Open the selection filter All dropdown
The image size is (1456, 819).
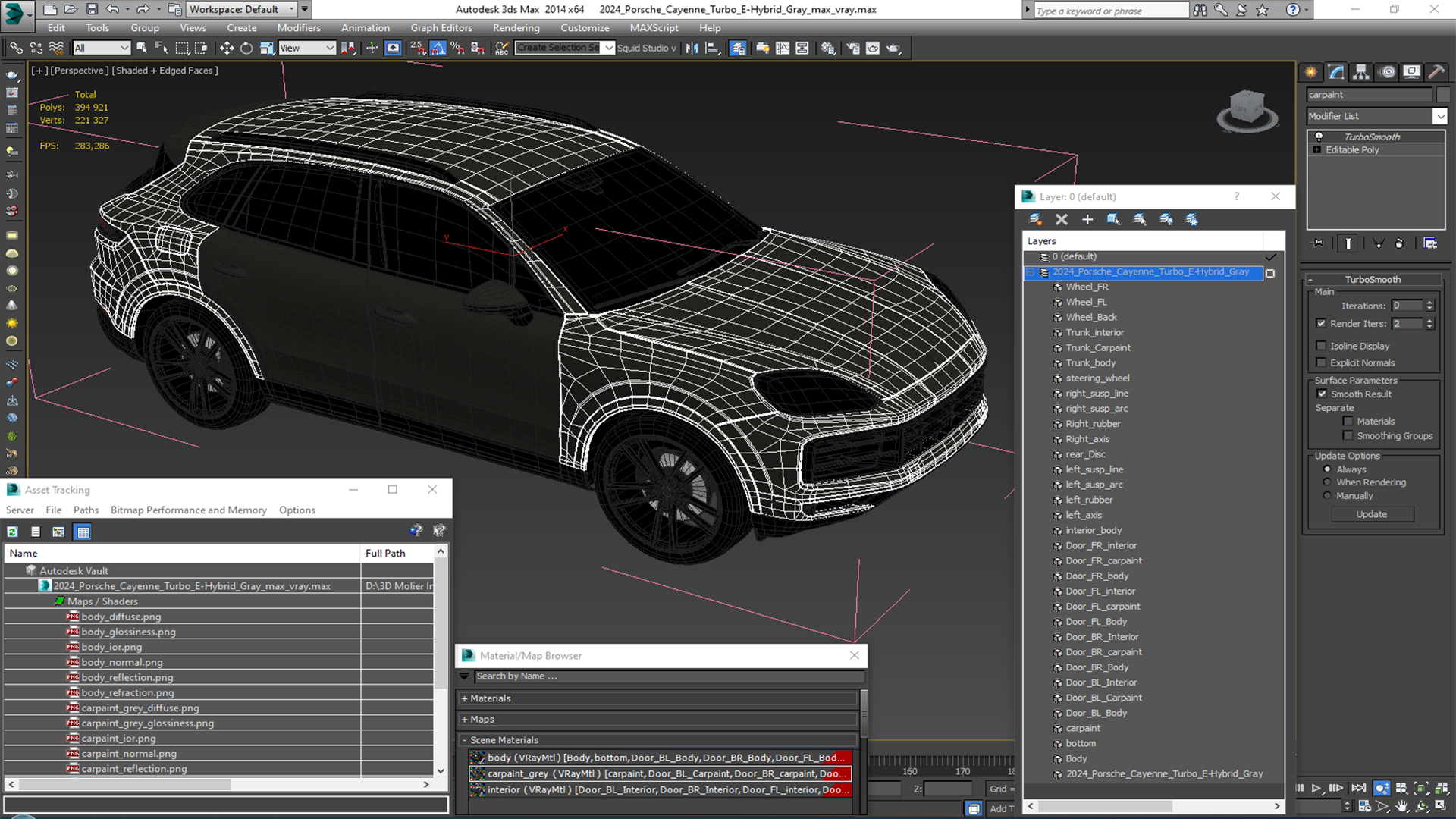pos(102,48)
